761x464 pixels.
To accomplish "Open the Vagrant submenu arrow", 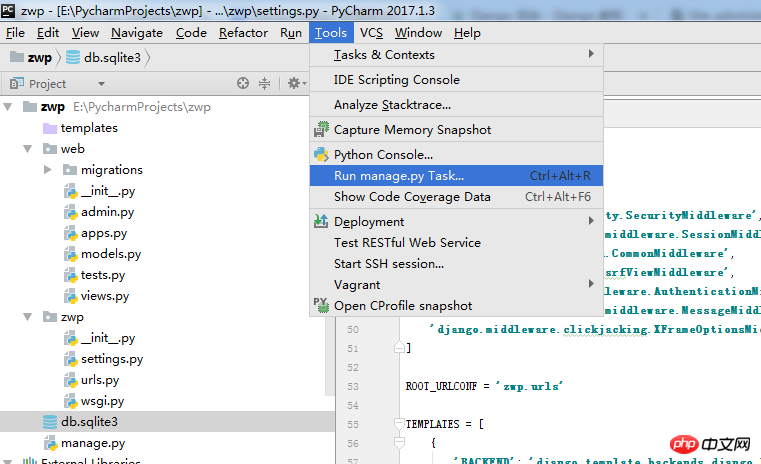I will click(591, 283).
